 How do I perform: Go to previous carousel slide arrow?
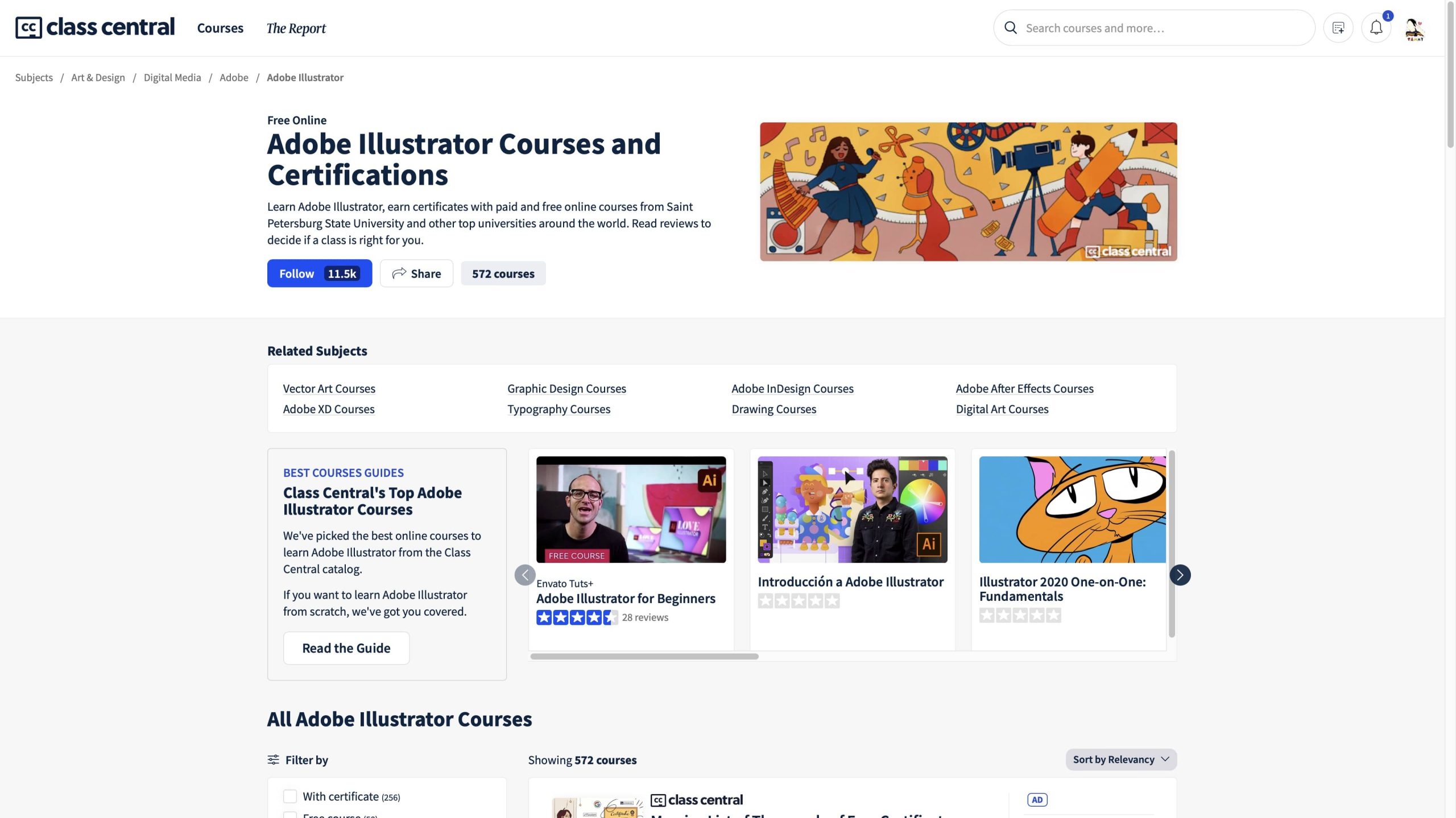tap(524, 575)
